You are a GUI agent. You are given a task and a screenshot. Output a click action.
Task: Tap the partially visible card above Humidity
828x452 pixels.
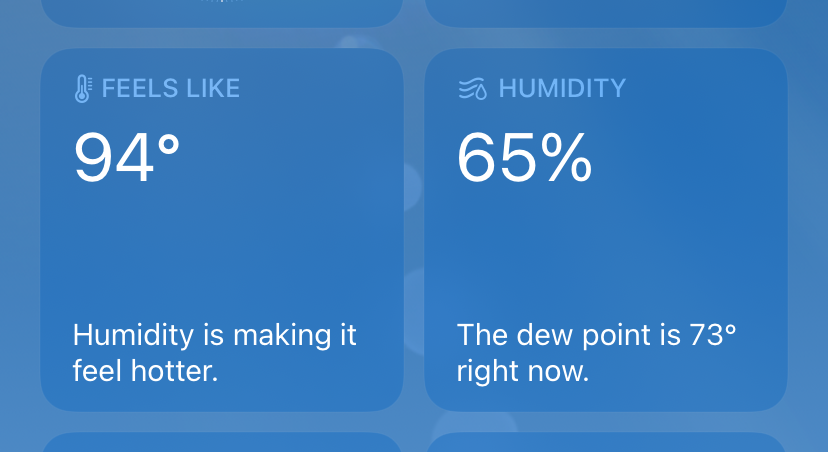click(x=606, y=12)
